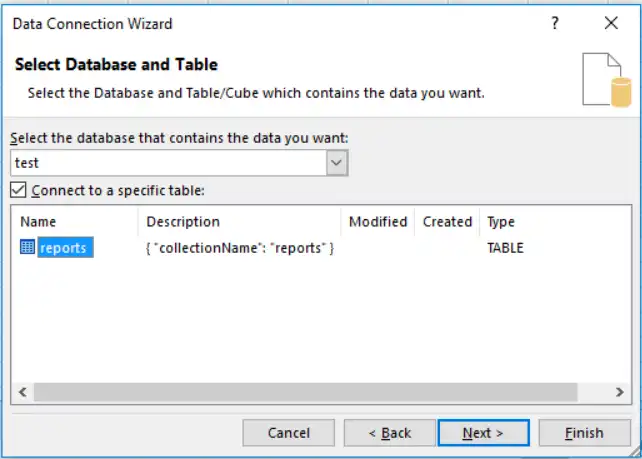This screenshot has width=642, height=459.
Task: Sort by the Name column header
Action: [39, 222]
